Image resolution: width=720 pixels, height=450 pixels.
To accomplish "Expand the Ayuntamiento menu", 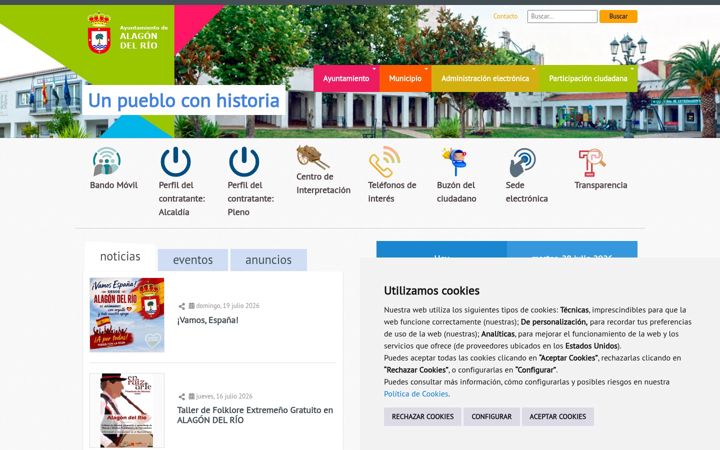I will [346, 79].
